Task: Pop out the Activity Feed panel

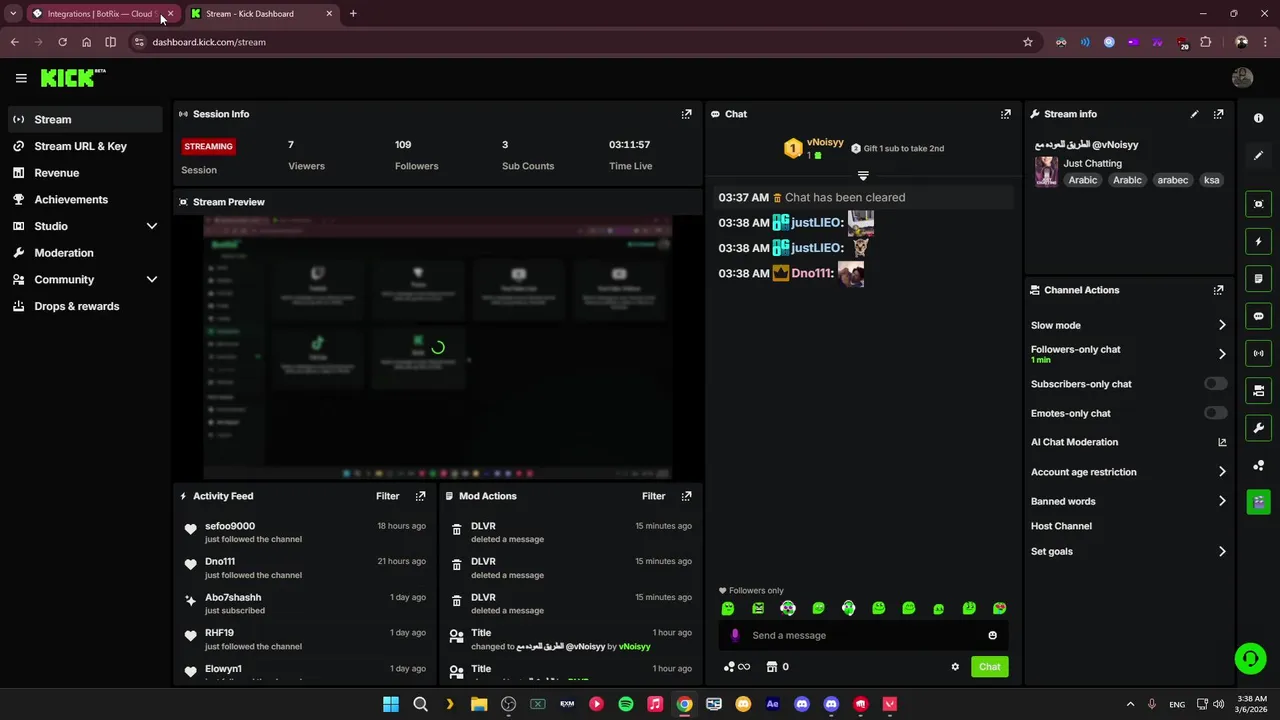Action: [420, 496]
